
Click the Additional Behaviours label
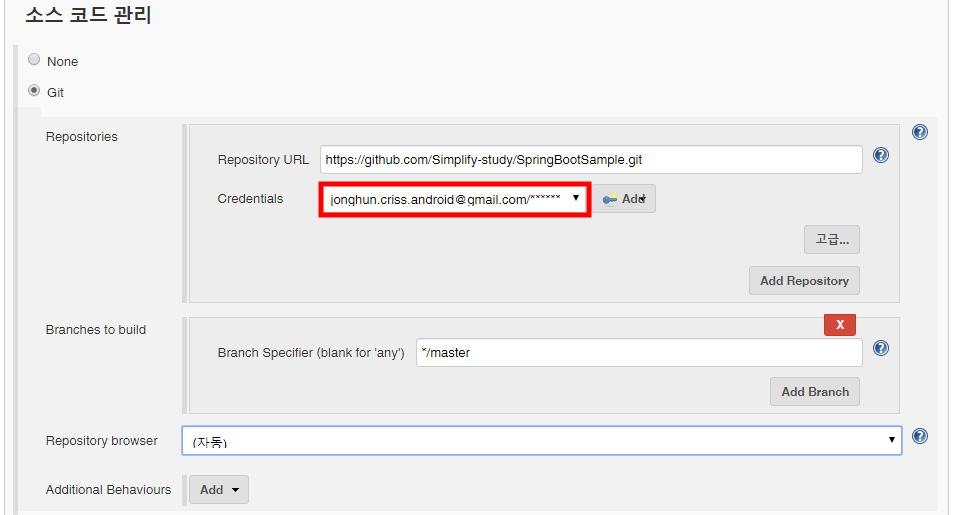tap(108, 489)
